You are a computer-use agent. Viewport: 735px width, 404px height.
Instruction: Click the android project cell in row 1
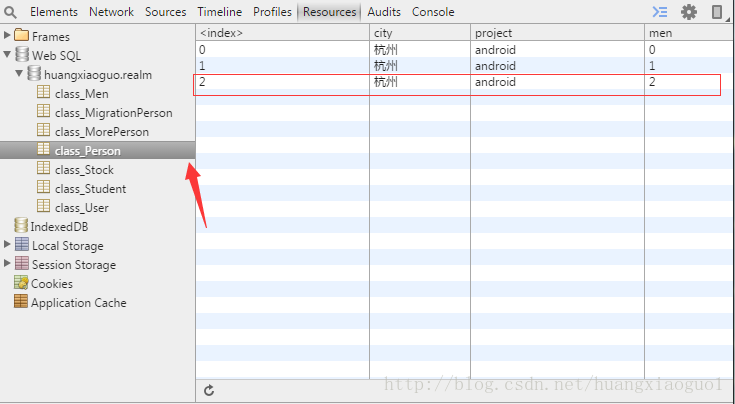tap(558, 66)
